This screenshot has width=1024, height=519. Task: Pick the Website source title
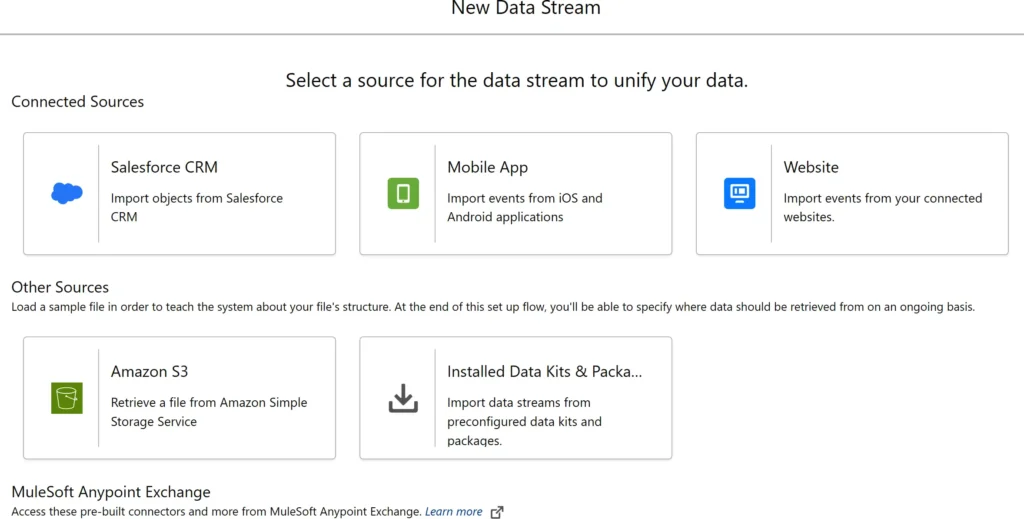[x=811, y=167]
